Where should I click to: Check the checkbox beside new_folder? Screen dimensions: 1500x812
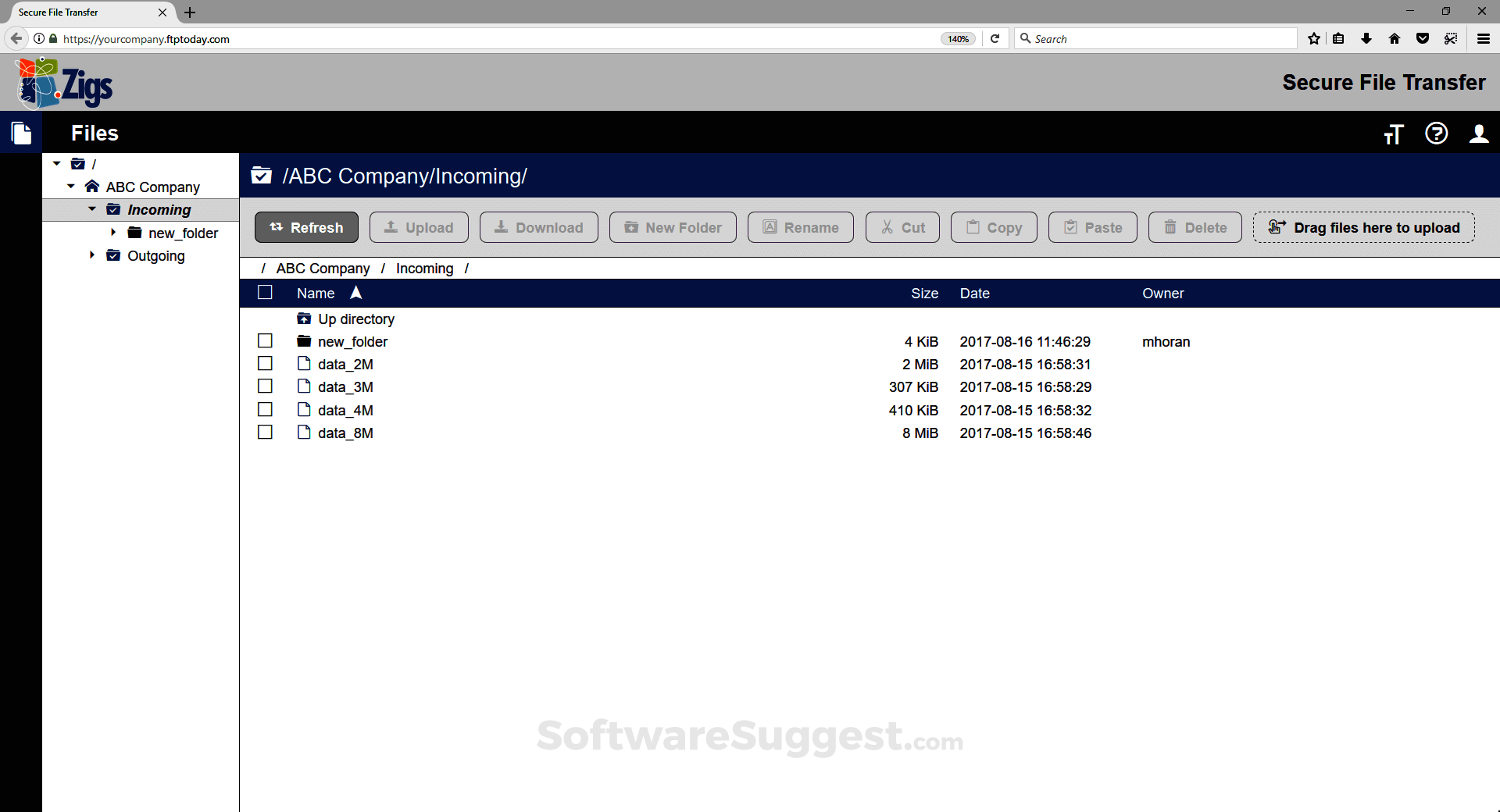click(265, 340)
